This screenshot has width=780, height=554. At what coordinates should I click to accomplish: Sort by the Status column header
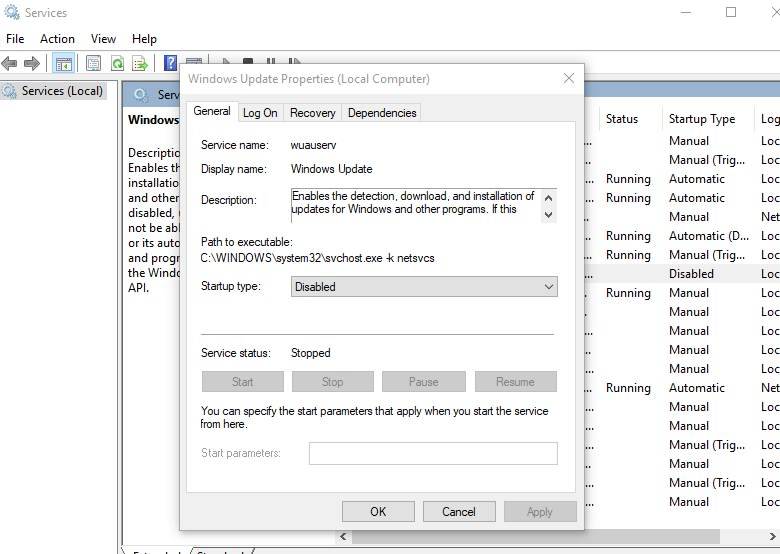tap(622, 119)
